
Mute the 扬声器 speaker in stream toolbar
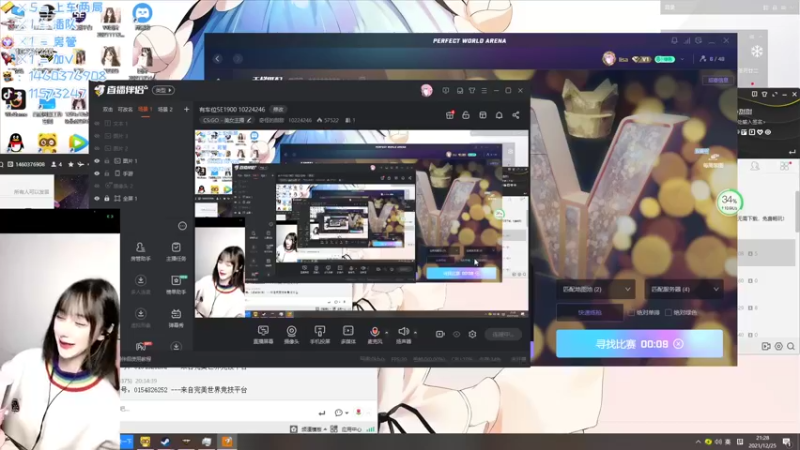[x=404, y=335]
